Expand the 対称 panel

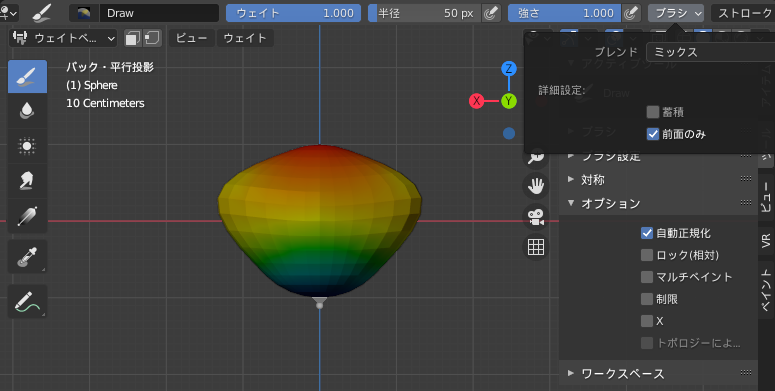[571, 179]
